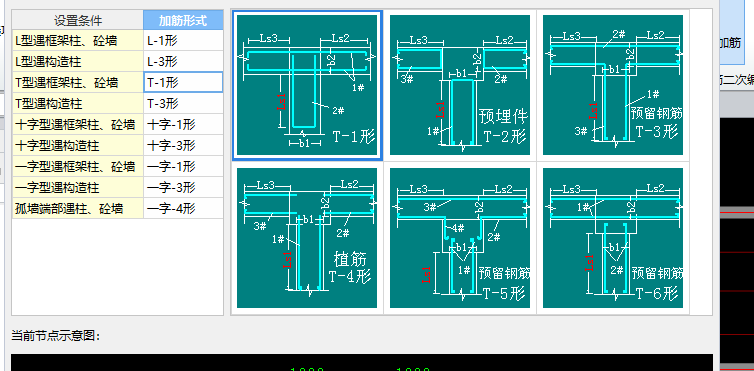Screen dimensions: 754x371
Task: Open the L-3形 cell for L型遇构造柱
Action: [x=183, y=62]
